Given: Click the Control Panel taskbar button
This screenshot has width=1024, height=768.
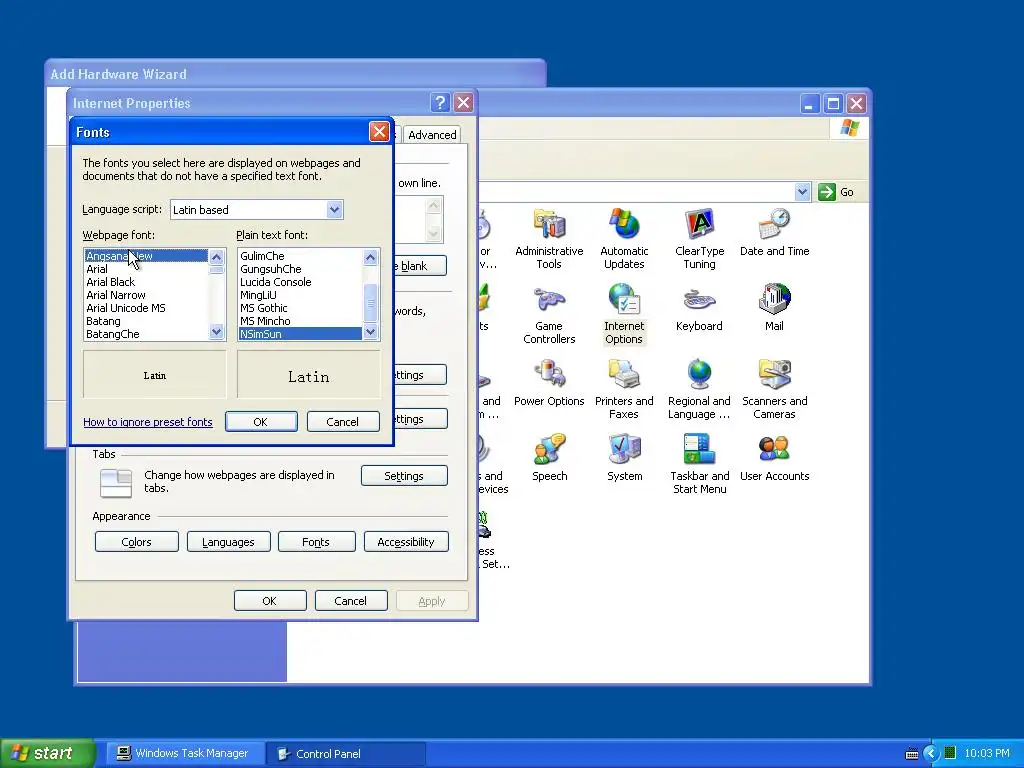Looking at the screenshot, I should coord(345,754).
